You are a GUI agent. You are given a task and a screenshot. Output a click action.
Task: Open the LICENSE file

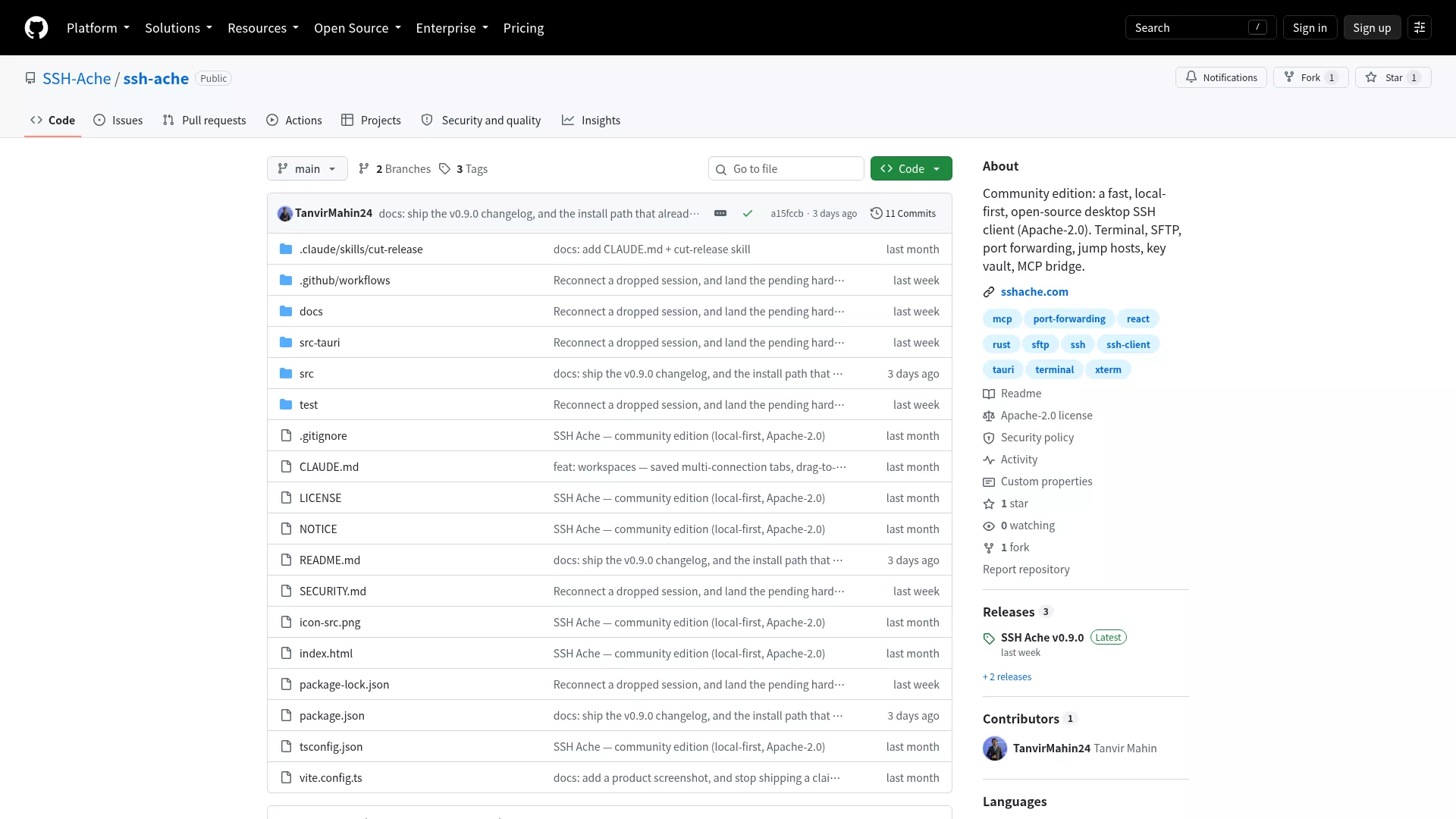click(x=320, y=498)
